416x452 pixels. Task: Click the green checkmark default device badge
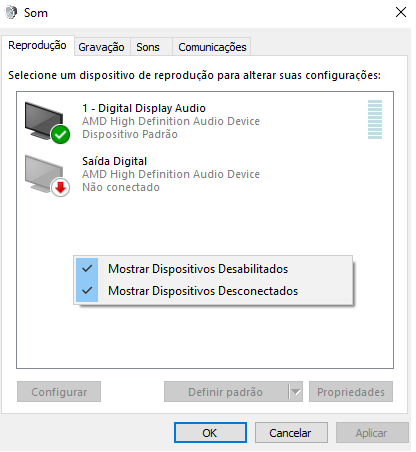click(60, 135)
